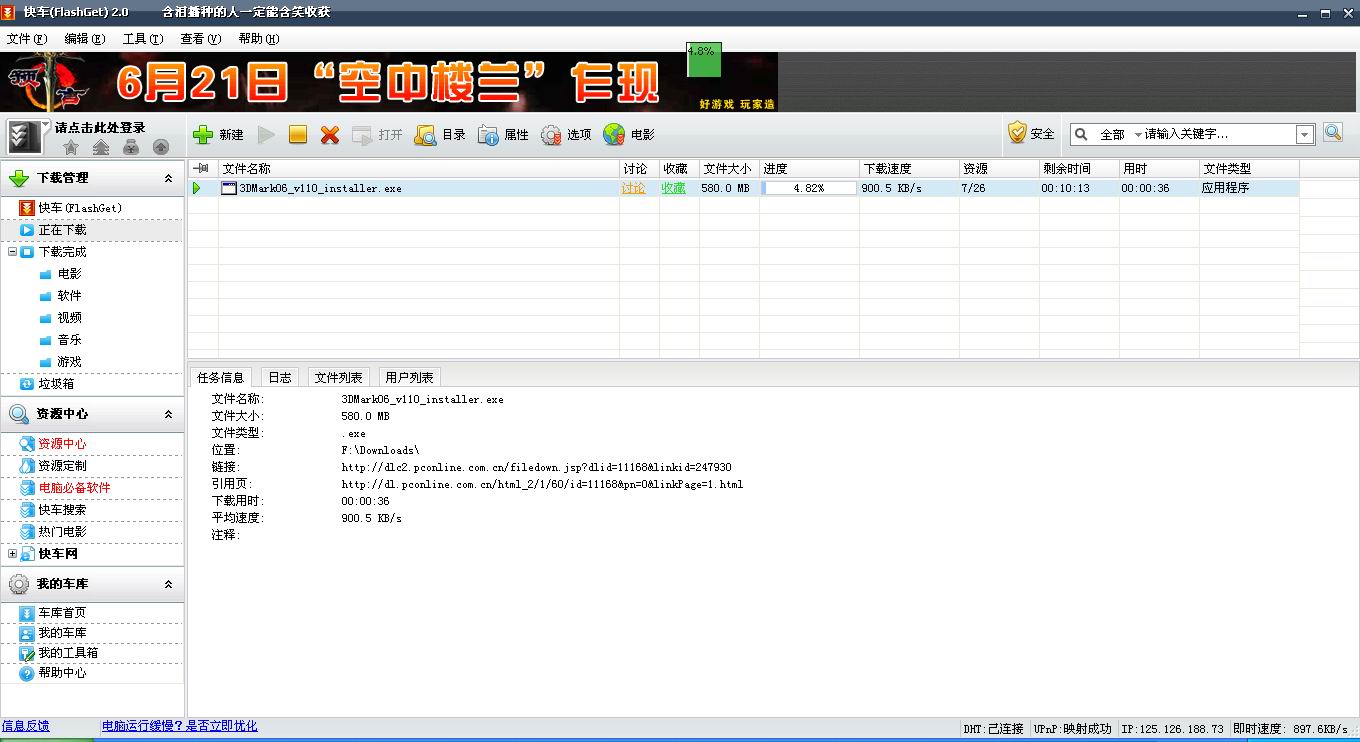Collapse the 资源中心 panel section
The height and width of the screenshot is (742, 1360).
pyautogui.click(x=168, y=414)
